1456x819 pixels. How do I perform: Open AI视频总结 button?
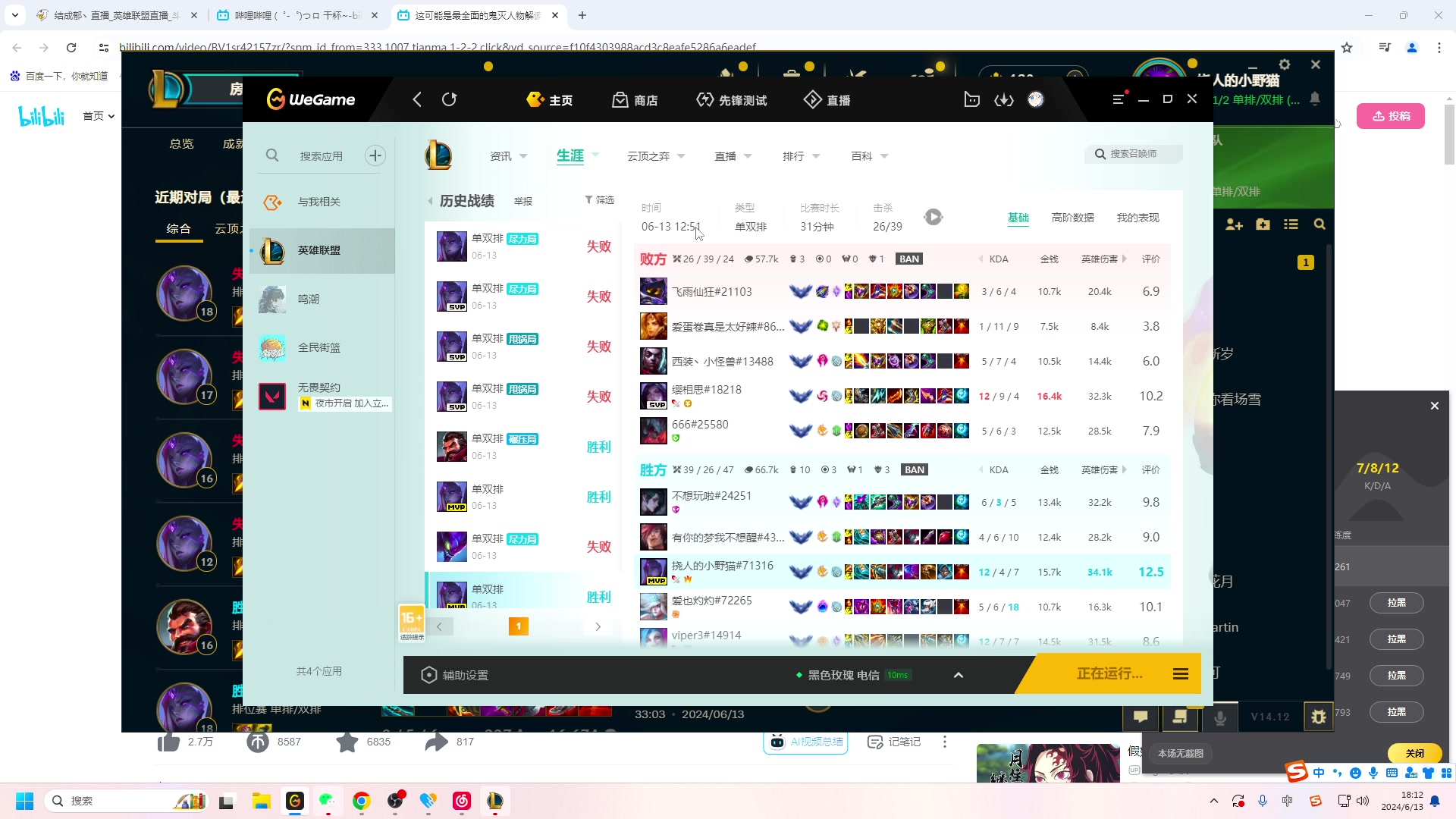click(805, 742)
